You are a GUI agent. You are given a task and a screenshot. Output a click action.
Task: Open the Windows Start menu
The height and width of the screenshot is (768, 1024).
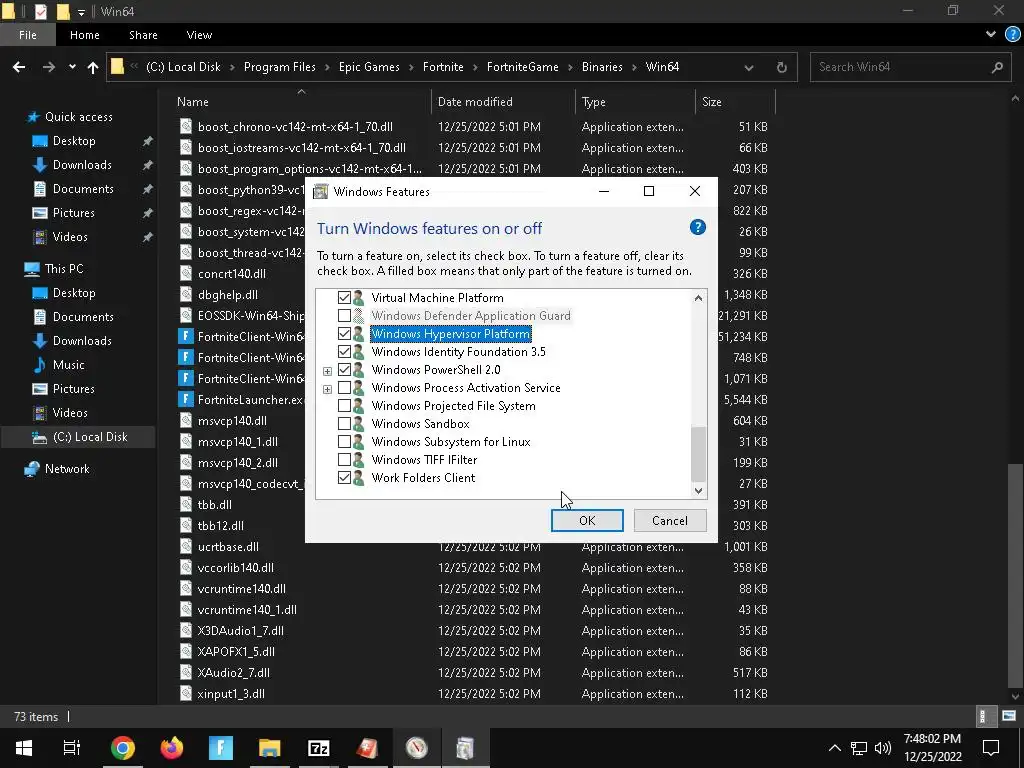point(24,748)
